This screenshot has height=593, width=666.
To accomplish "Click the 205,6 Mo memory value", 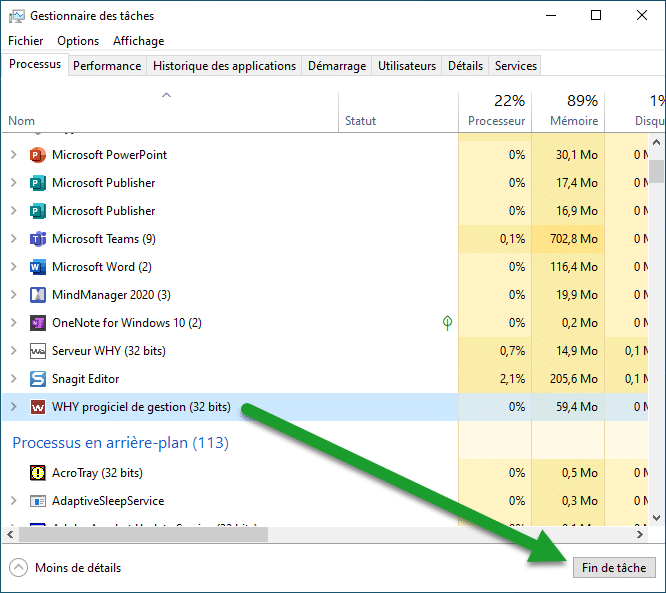I will (x=574, y=379).
